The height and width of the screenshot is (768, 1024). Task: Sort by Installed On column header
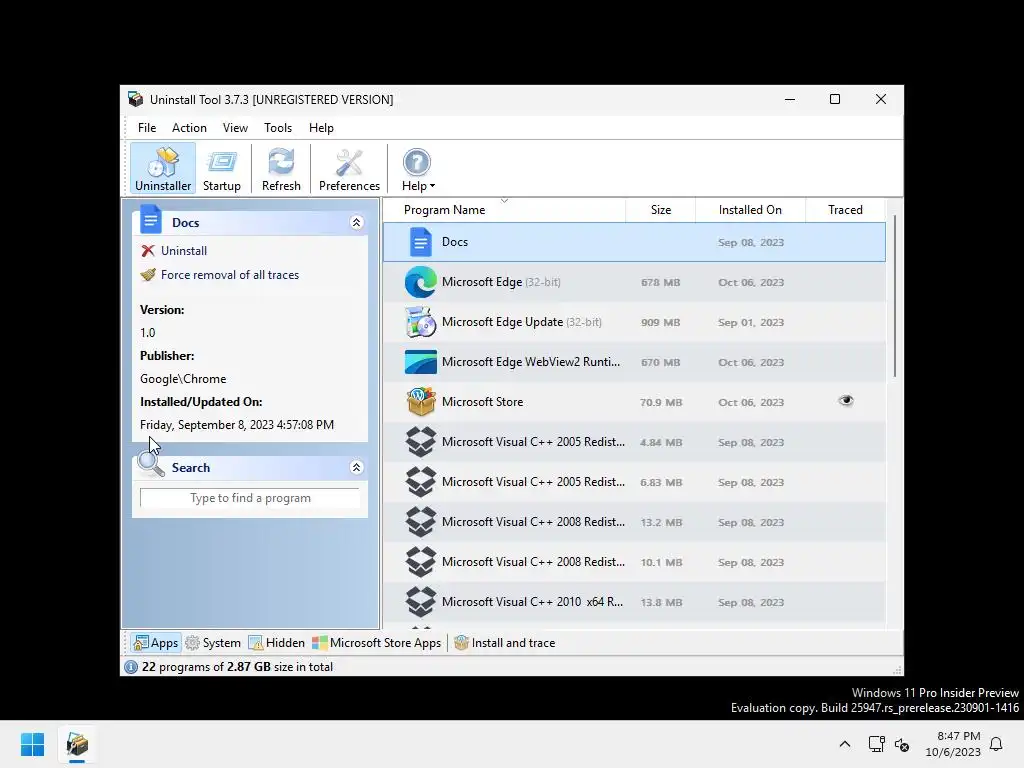tap(750, 210)
